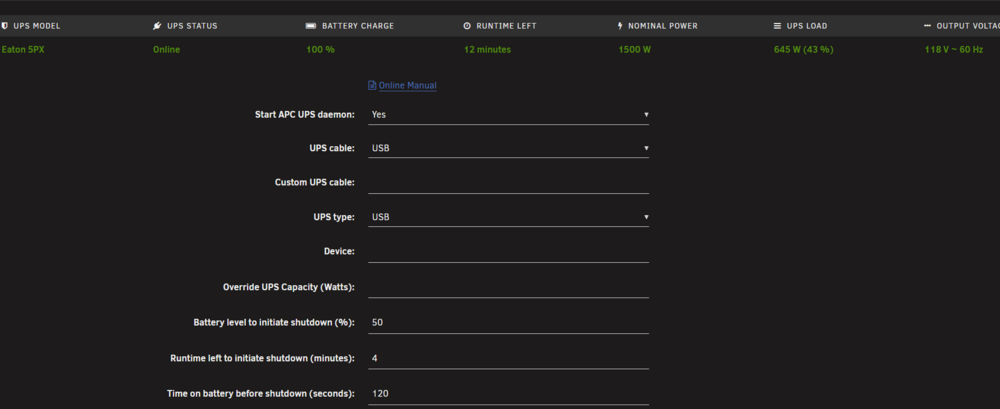
Task: Click the Start APC UPS daemon label
Action: click(304, 115)
